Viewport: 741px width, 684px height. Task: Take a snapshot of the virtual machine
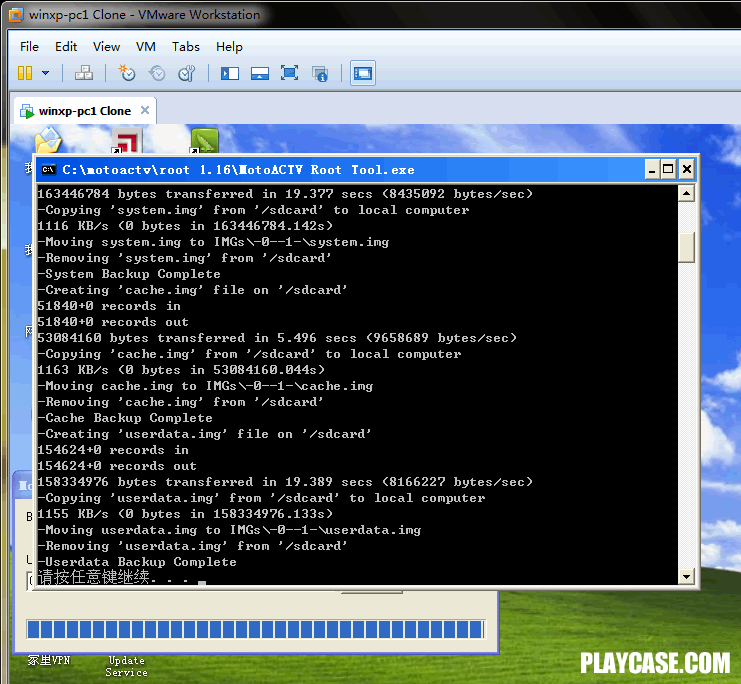click(x=127, y=73)
